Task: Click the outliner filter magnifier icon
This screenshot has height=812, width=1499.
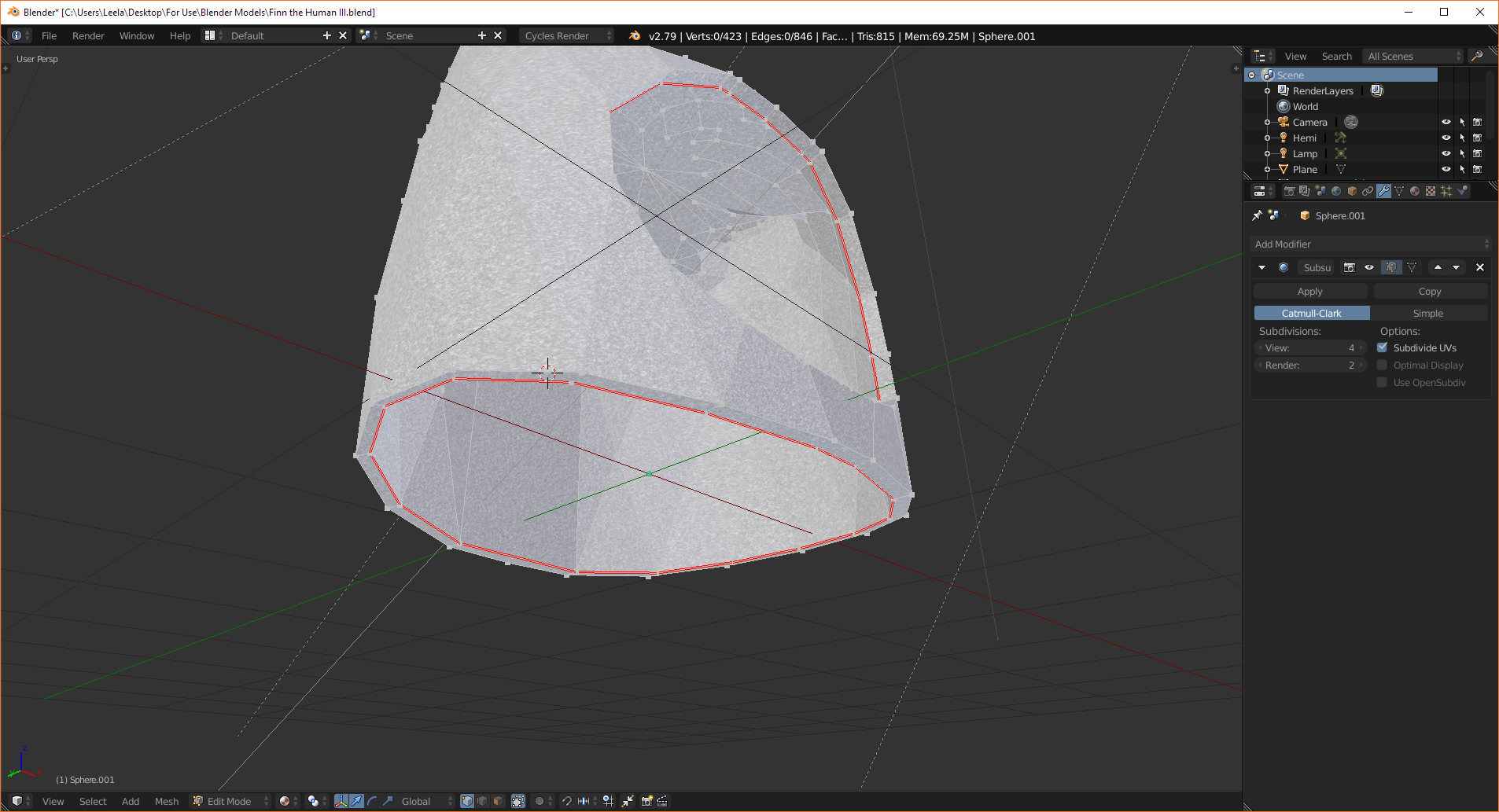Action: [1477, 56]
